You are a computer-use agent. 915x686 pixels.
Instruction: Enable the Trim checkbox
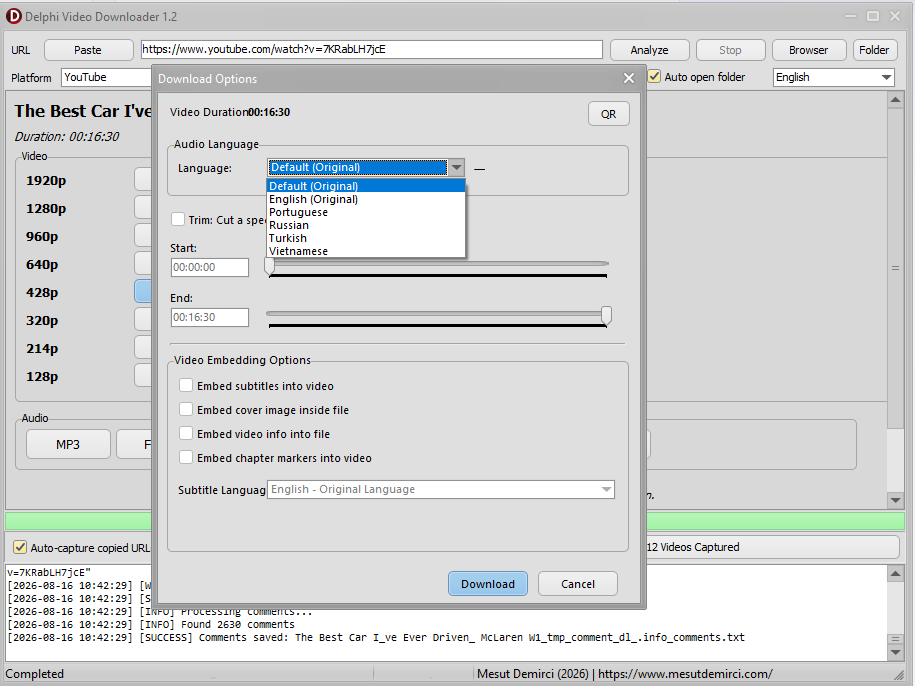click(x=178, y=219)
